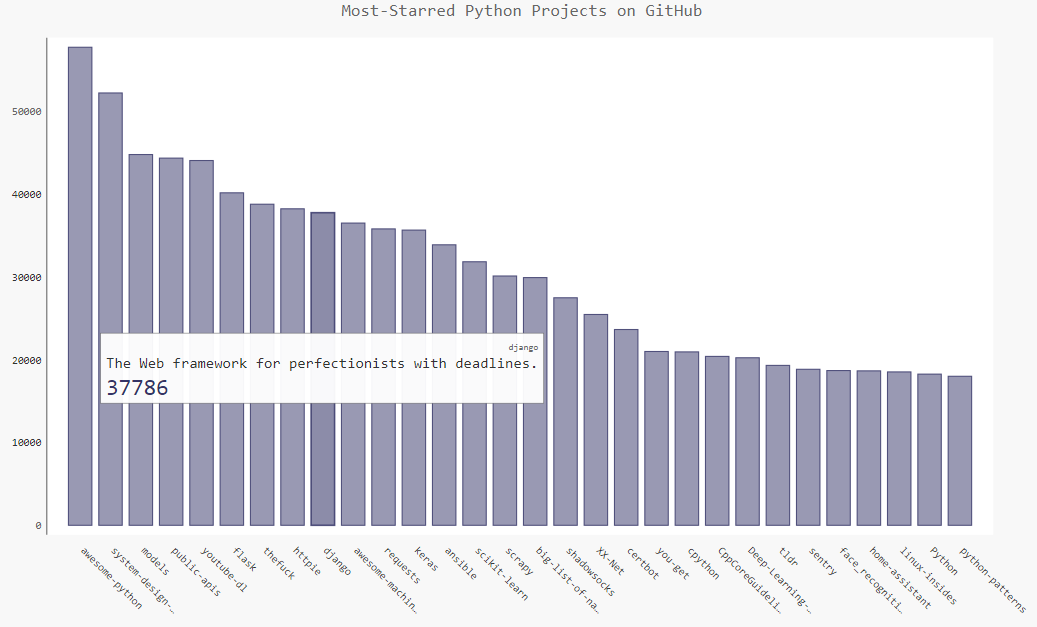Click the awesome-python bar

80,286
